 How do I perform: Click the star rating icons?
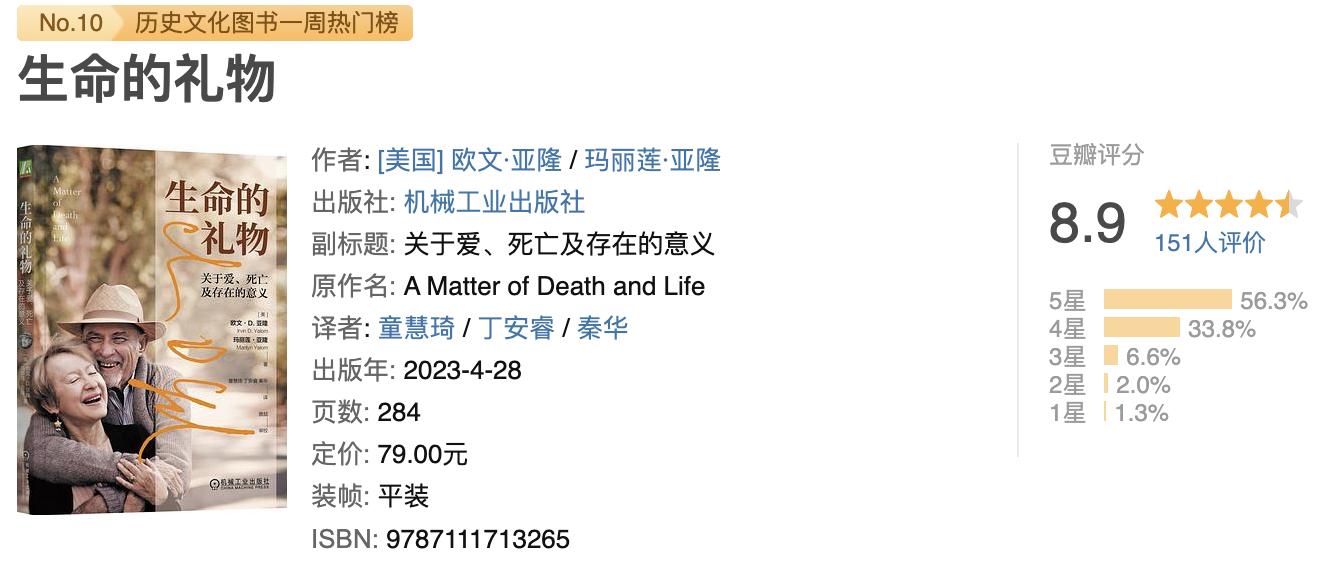[x=1228, y=205]
